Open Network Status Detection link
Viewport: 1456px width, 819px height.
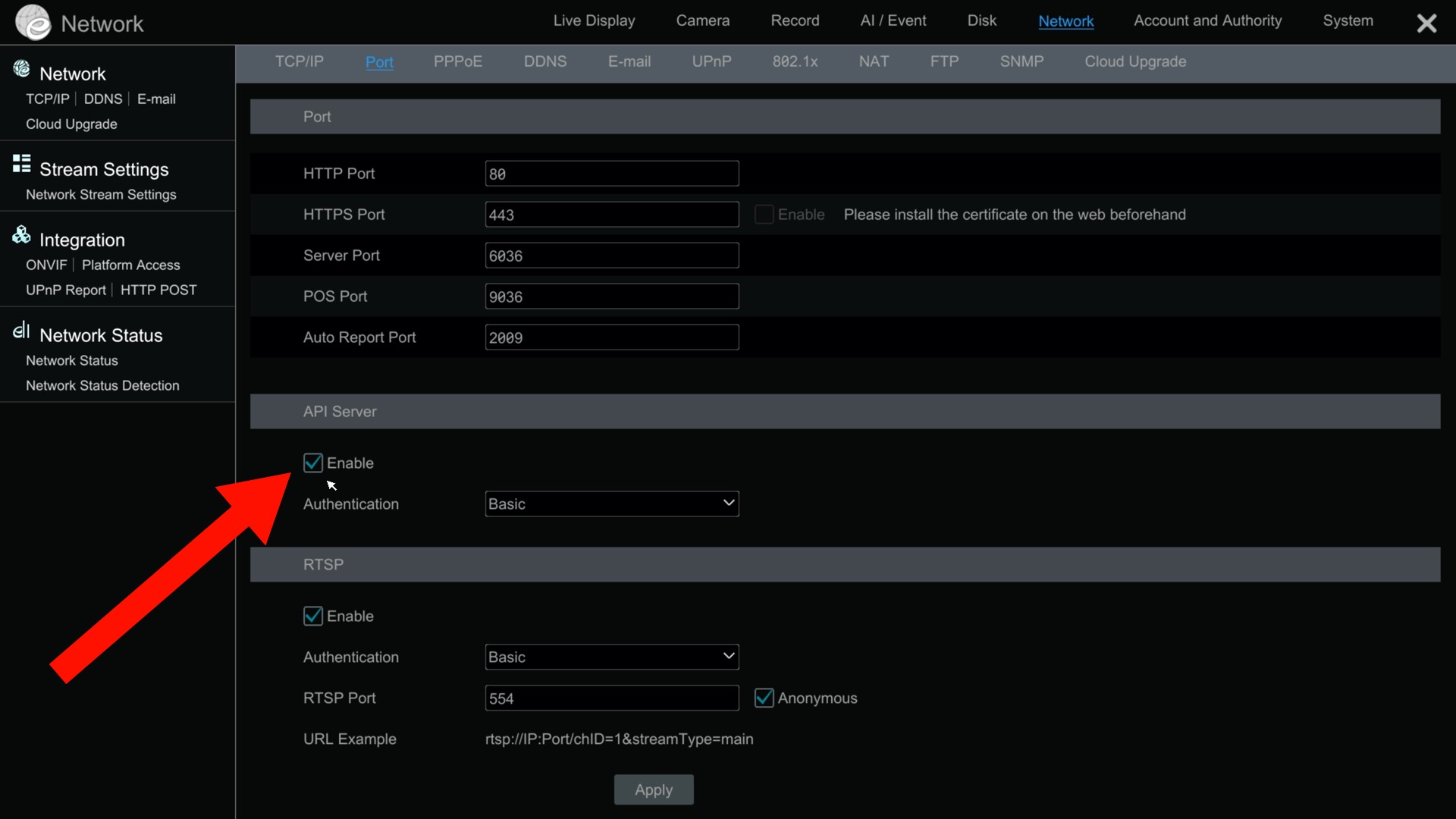(x=102, y=385)
